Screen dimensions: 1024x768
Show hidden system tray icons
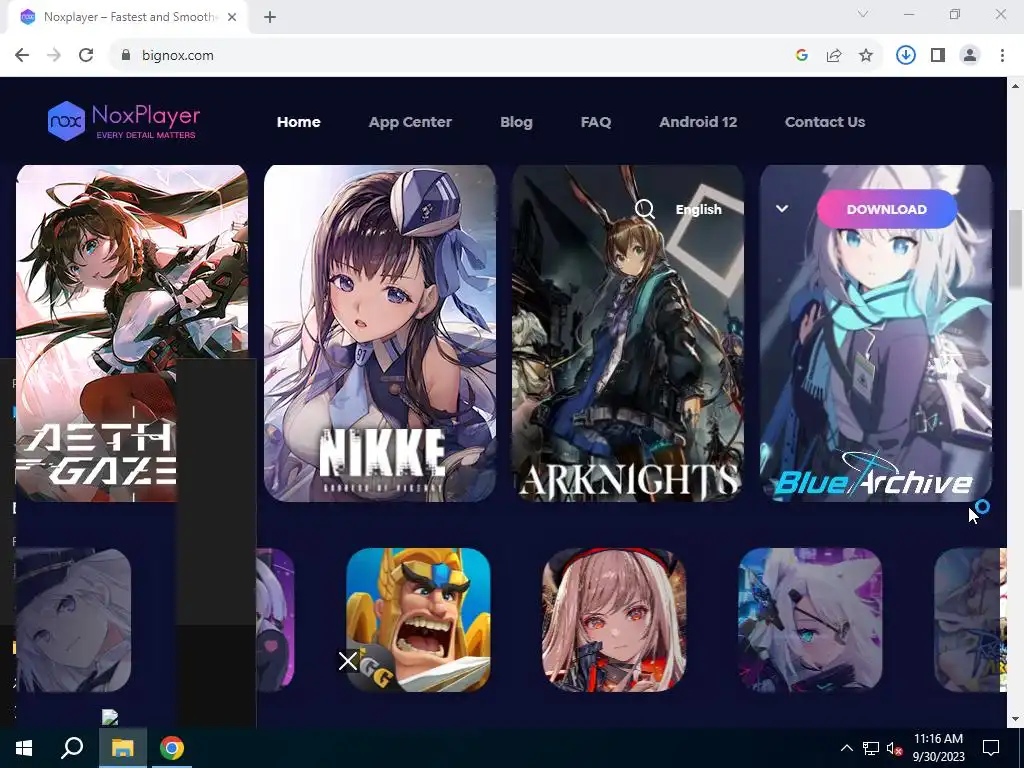pyautogui.click(x=846, y=748)
